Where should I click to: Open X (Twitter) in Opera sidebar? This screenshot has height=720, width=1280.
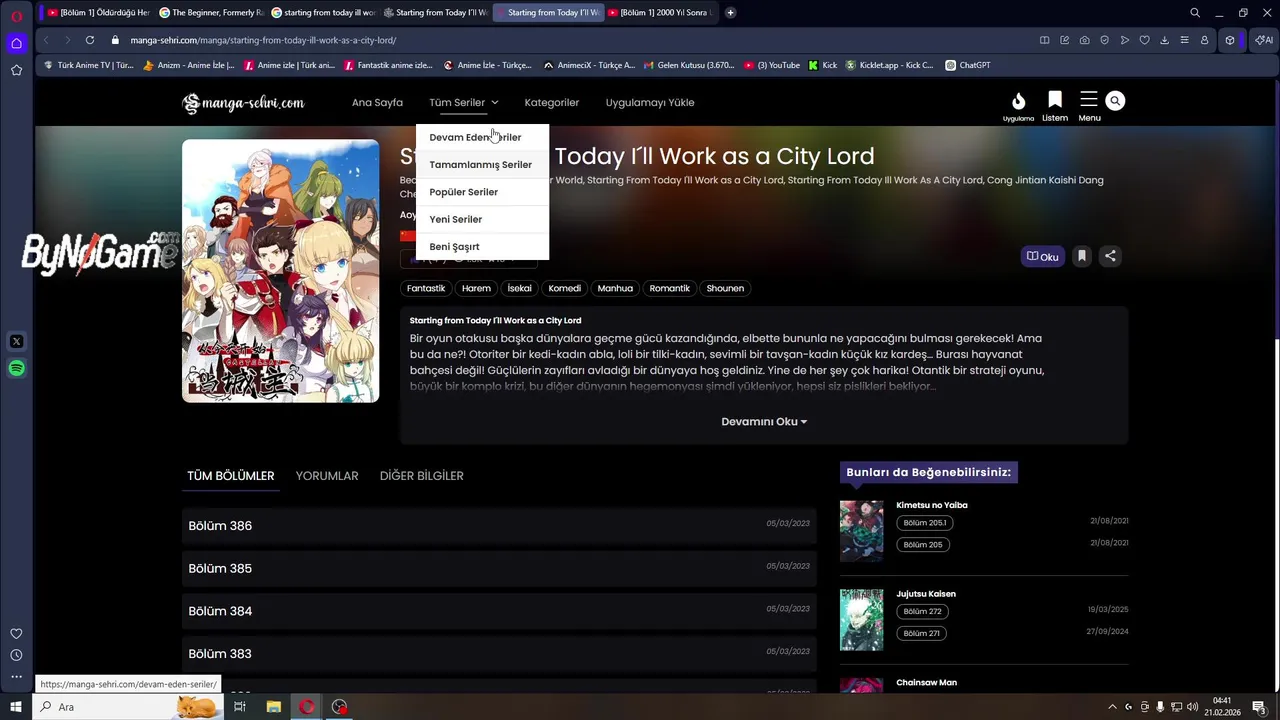click(16, 342)
